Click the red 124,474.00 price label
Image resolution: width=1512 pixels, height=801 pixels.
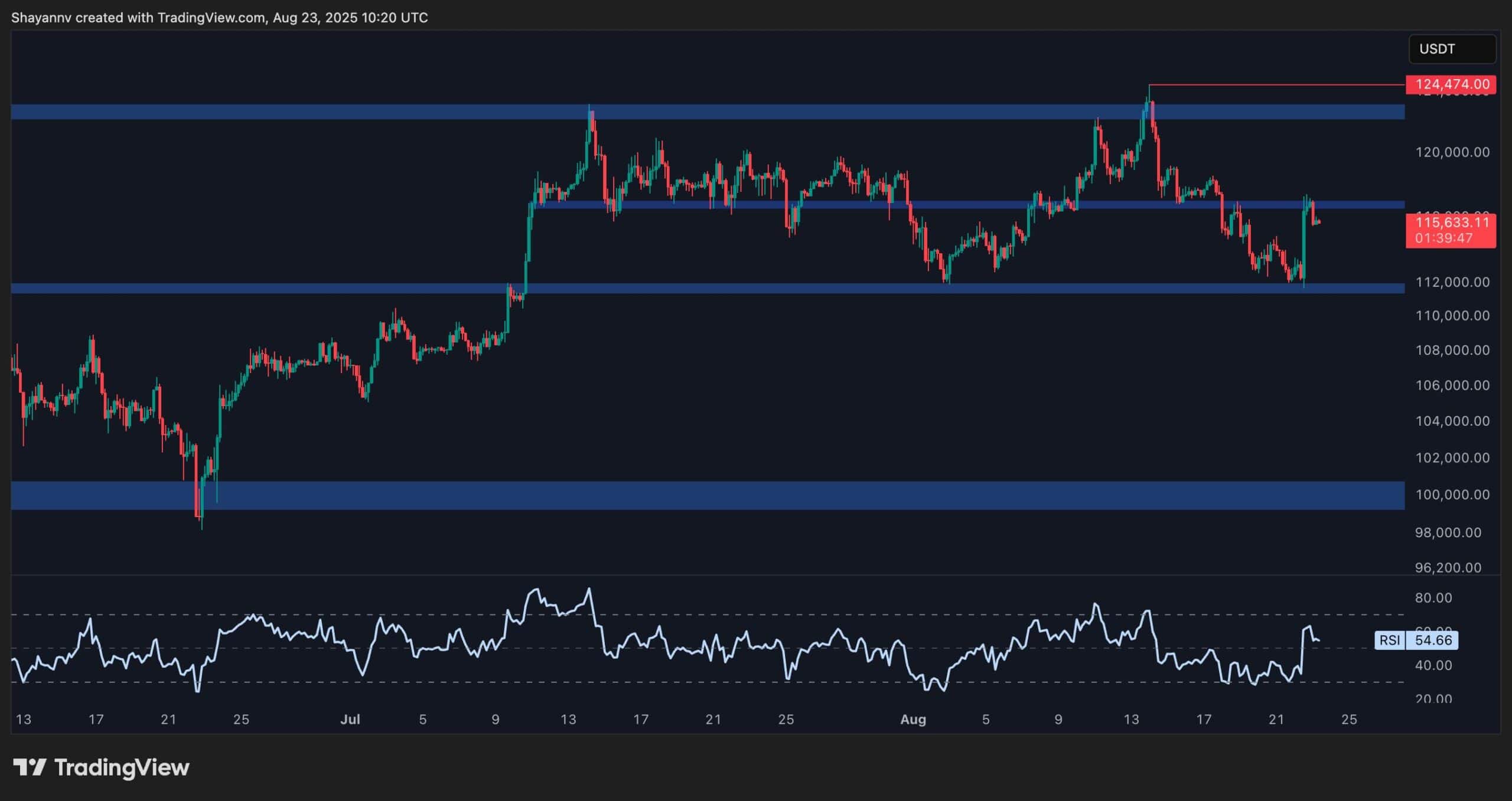click(x=1451, y=84)
